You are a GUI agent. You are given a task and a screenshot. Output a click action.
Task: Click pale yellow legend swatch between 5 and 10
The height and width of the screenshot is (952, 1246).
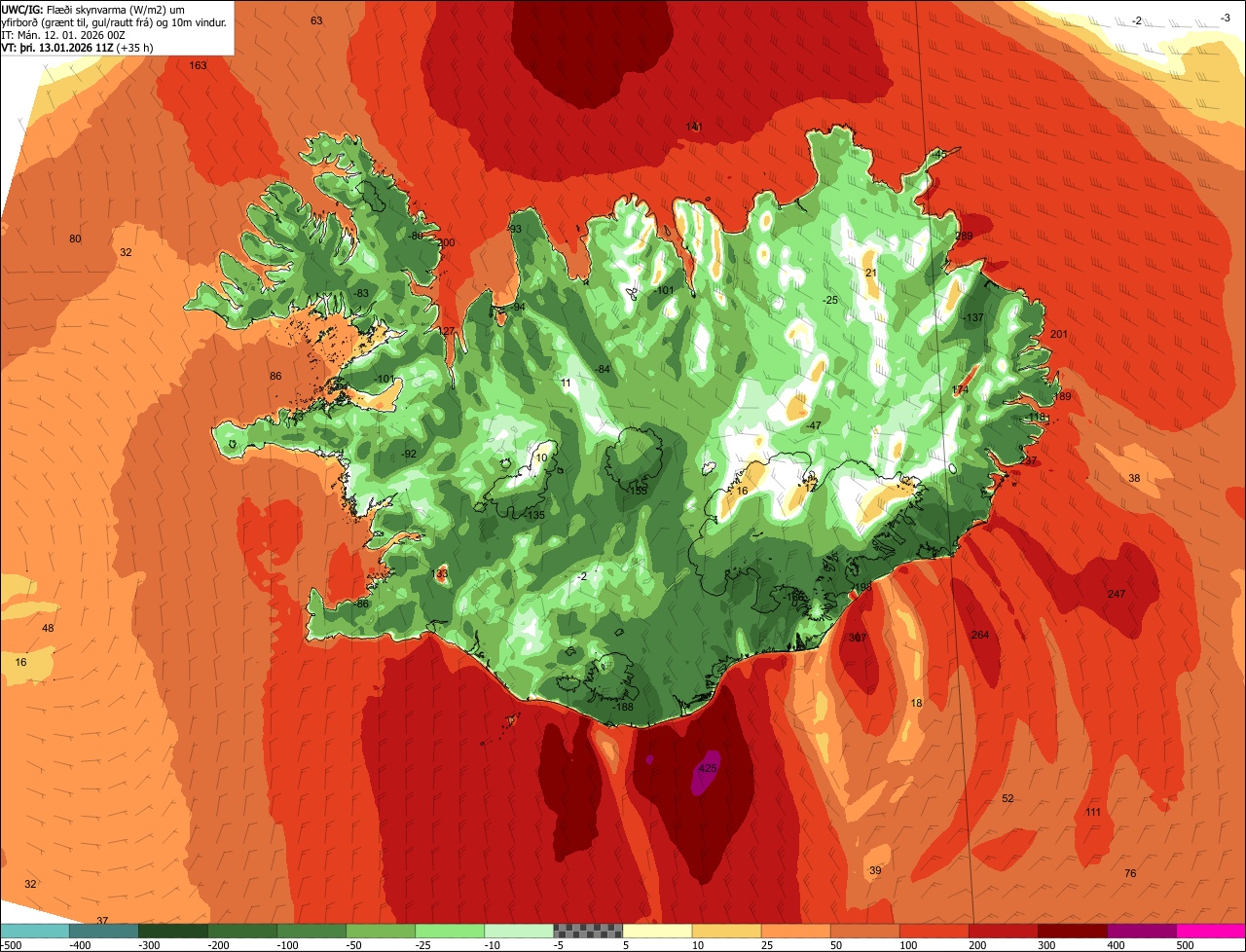[x=657, y=931]
